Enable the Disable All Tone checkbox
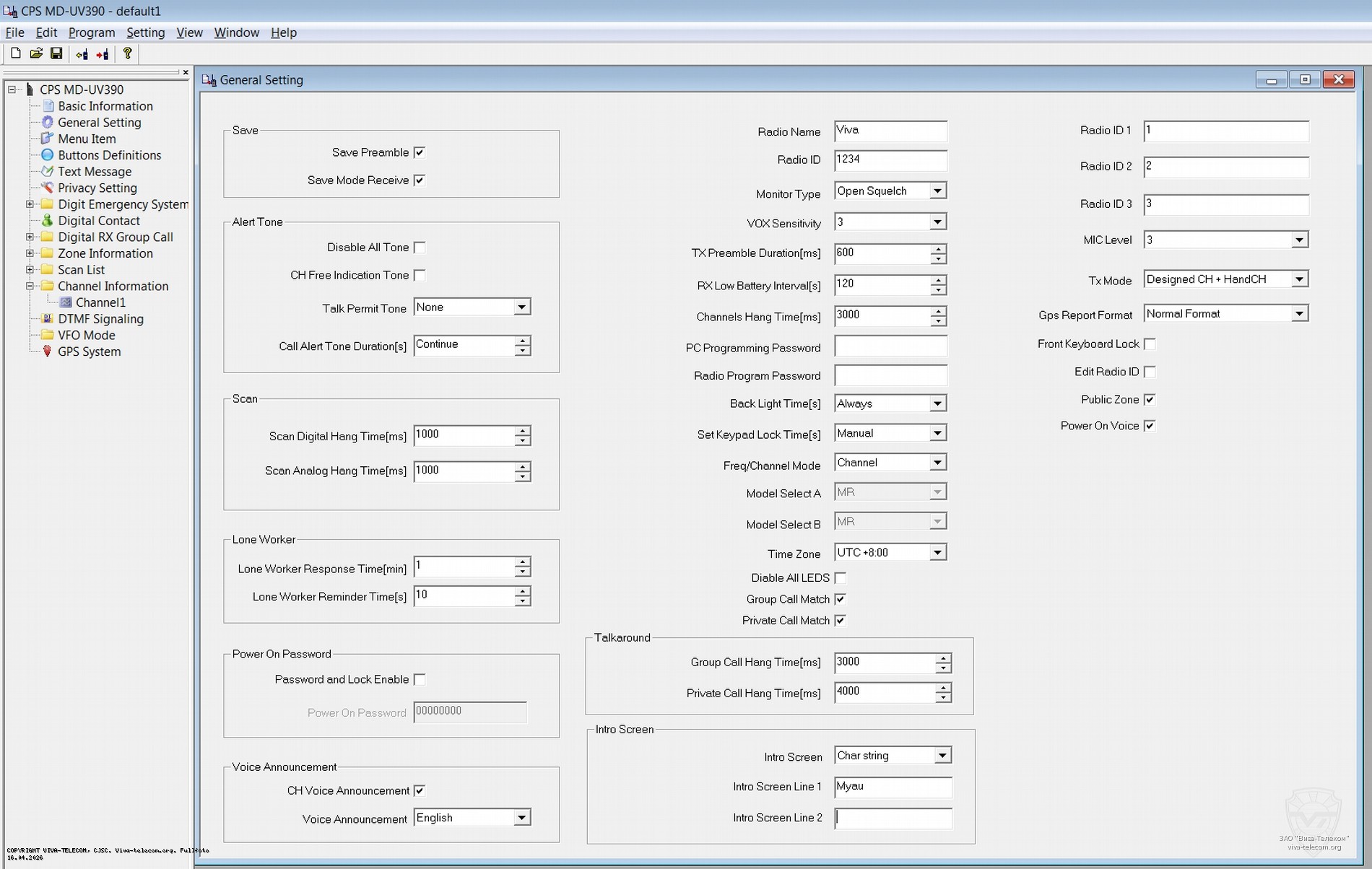1372x869 pixels. pyautogui.click(x=420, y=248)
